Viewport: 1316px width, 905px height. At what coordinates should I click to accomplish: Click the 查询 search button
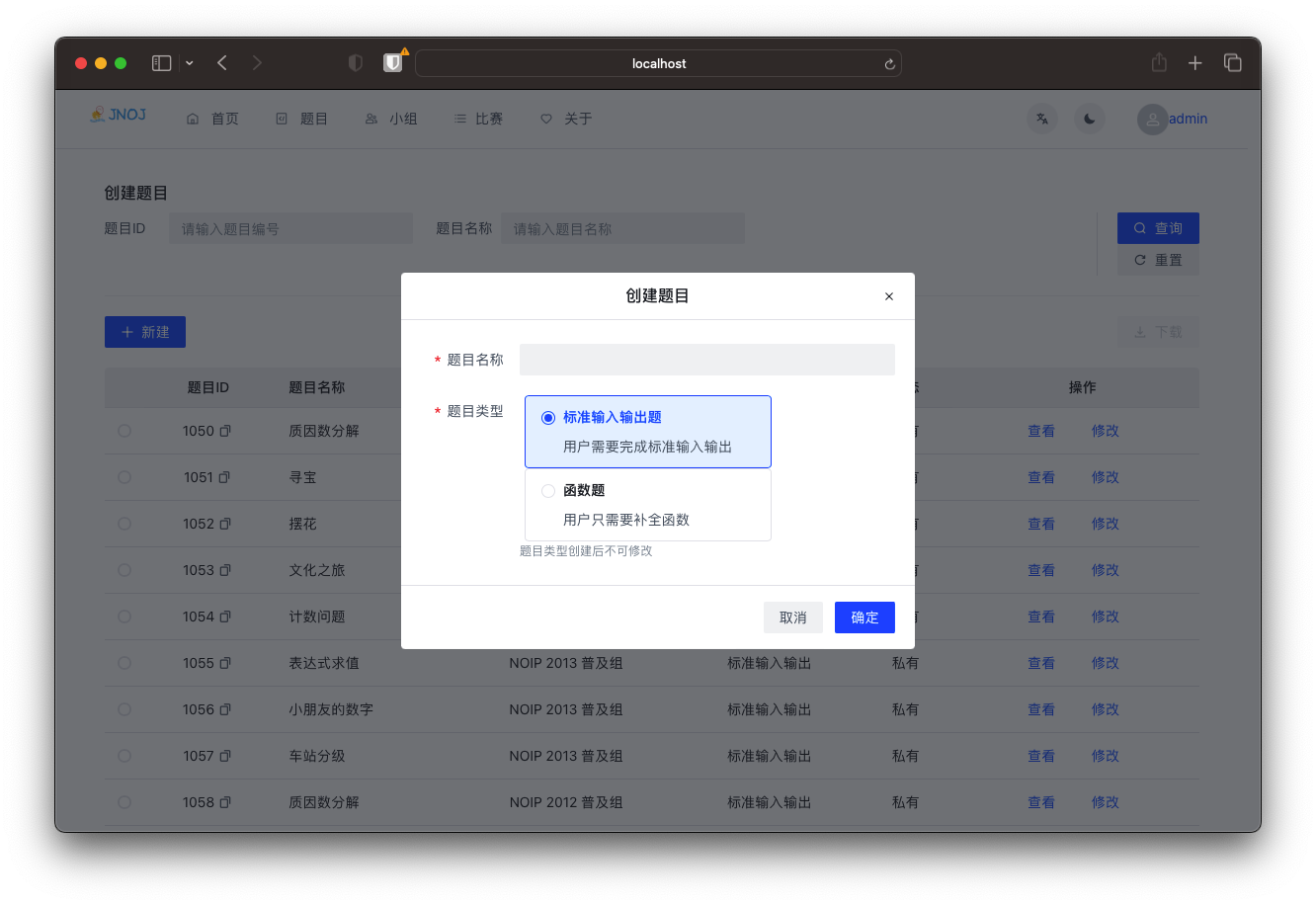click(x=1158, y=228)
